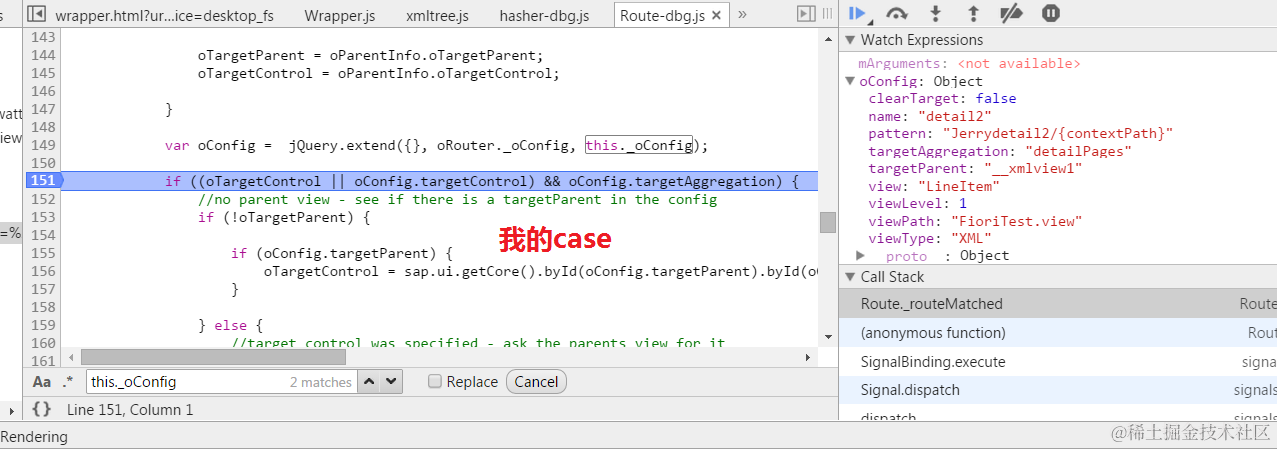Viewport: 1277px width, 449px height.
Task: Collapse the Watch Expressions section
Action: (x=851, y=40)
